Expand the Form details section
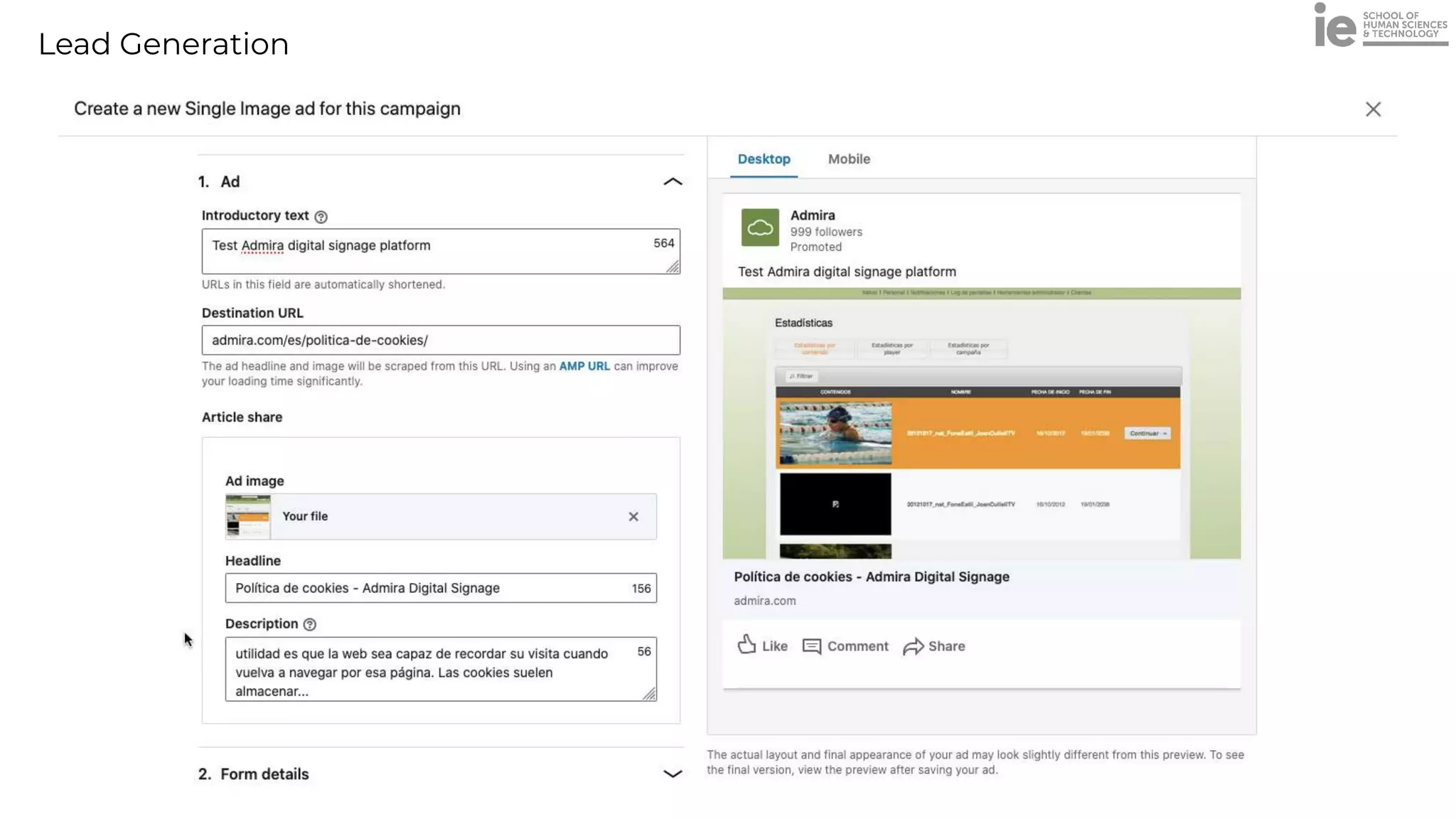 point(672,773)
